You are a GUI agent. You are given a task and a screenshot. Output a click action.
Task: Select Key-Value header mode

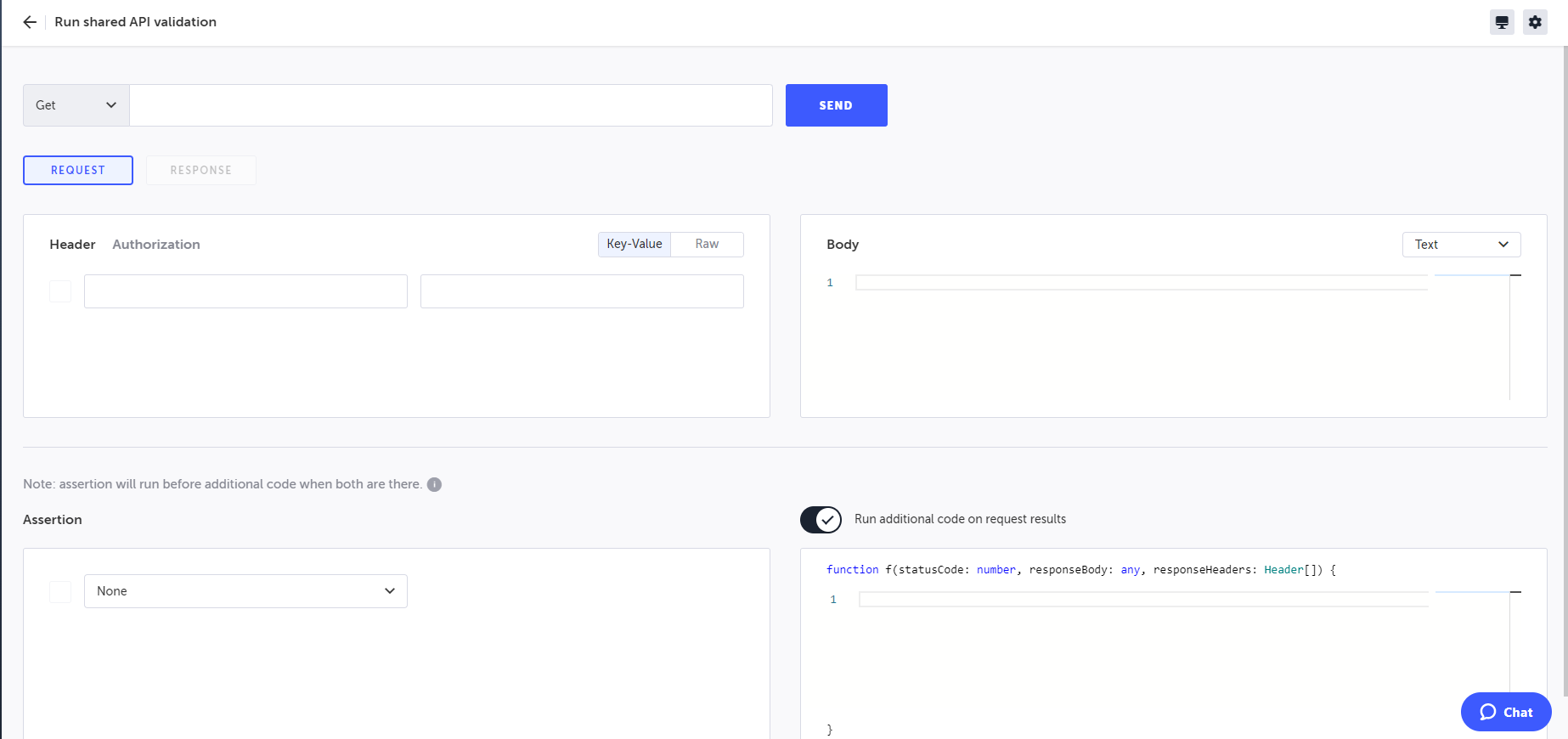click(x=635, y=245)
